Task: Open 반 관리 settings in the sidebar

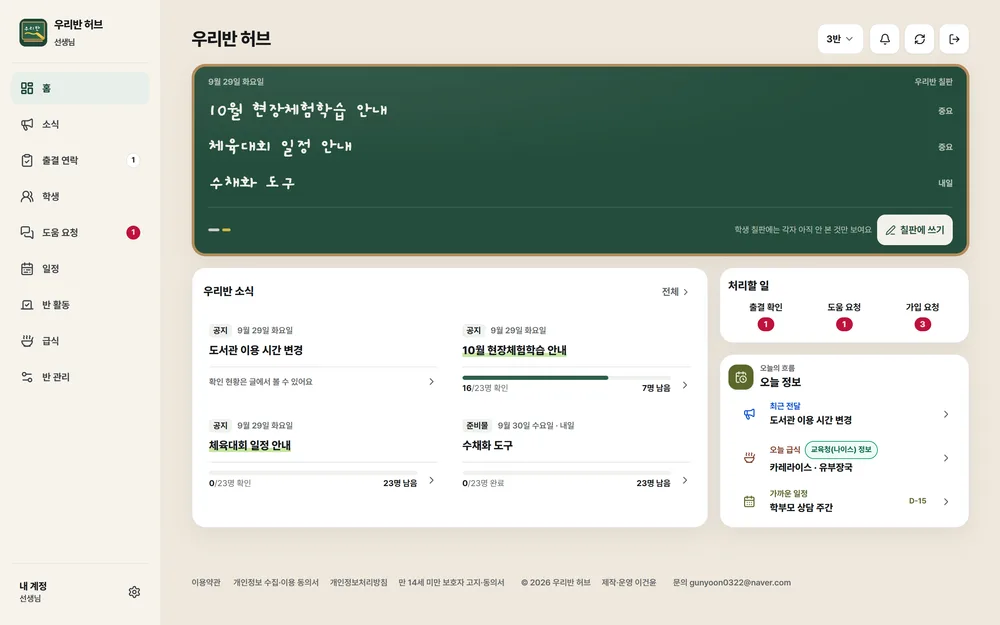Action: point(80,377)
